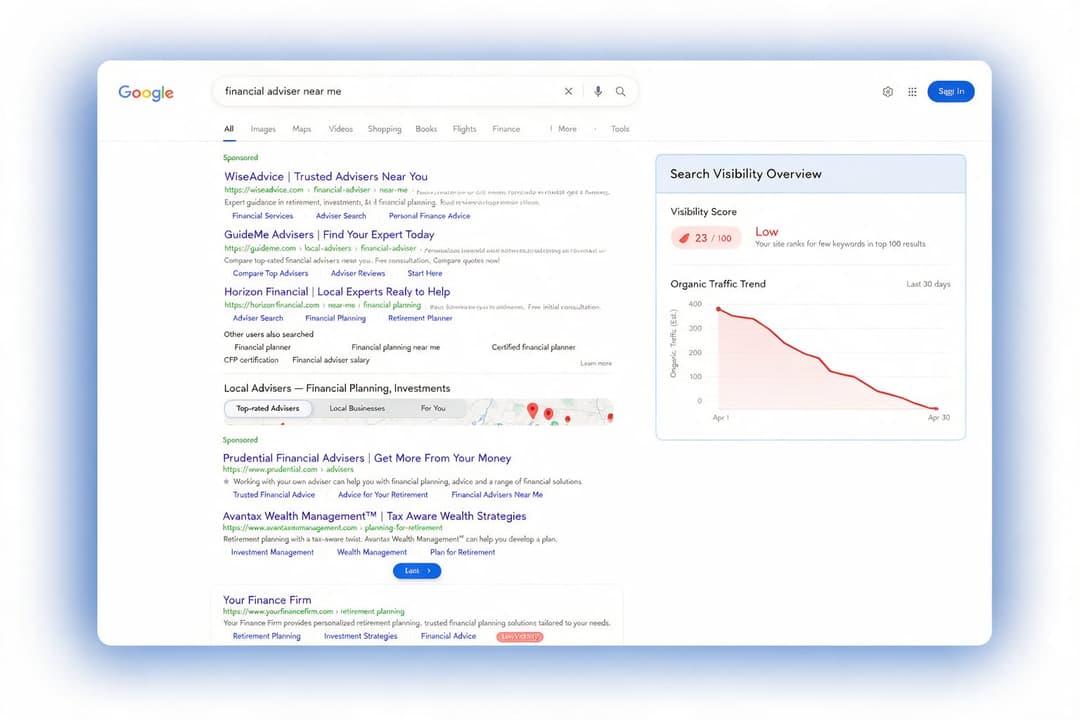This screenshot has width=1080, height=720.
Task: Click the blue pill button with arrow
Action: click(x=417, y=570)
